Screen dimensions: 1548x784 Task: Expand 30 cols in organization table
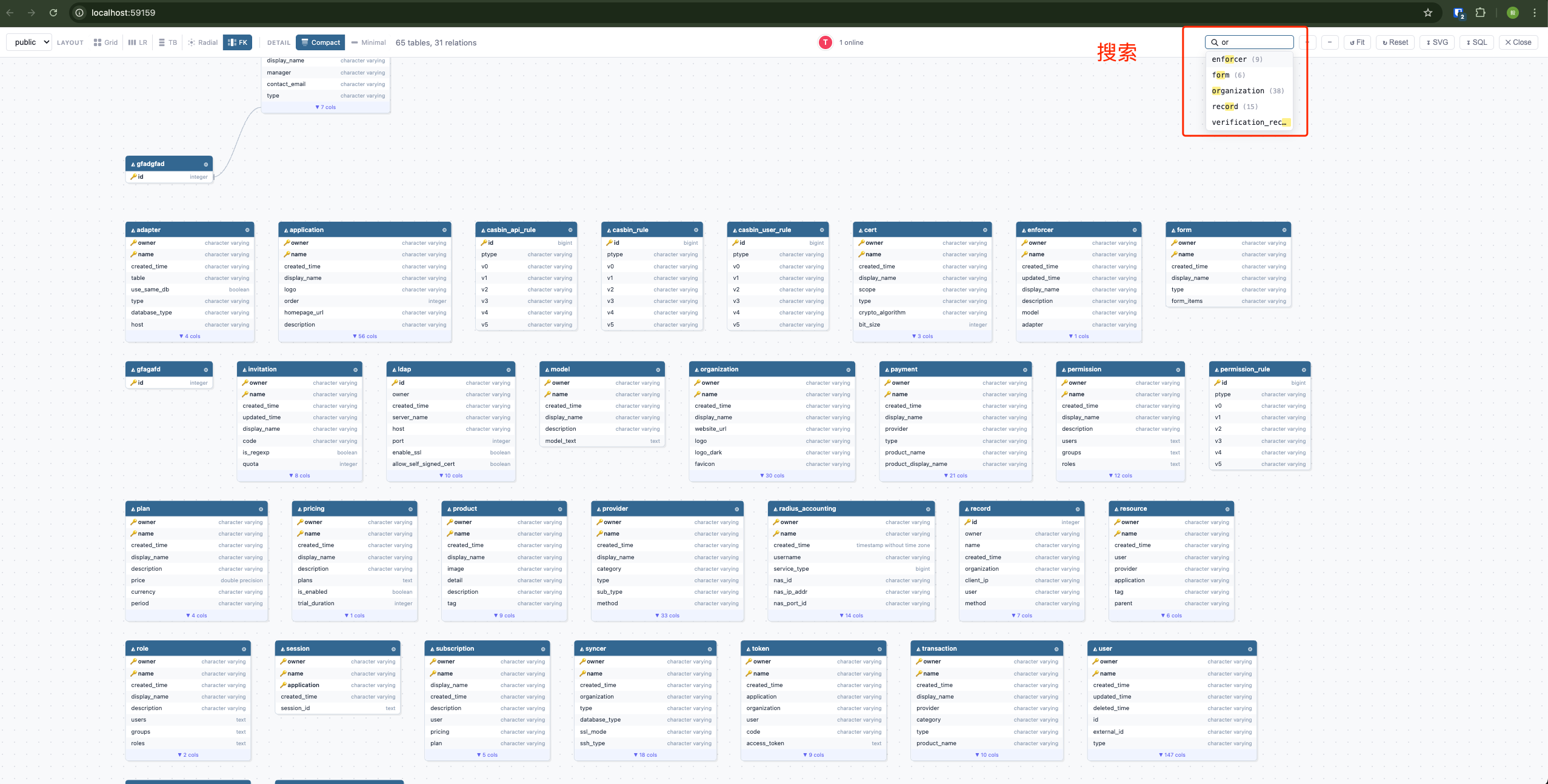coord(772,476)
